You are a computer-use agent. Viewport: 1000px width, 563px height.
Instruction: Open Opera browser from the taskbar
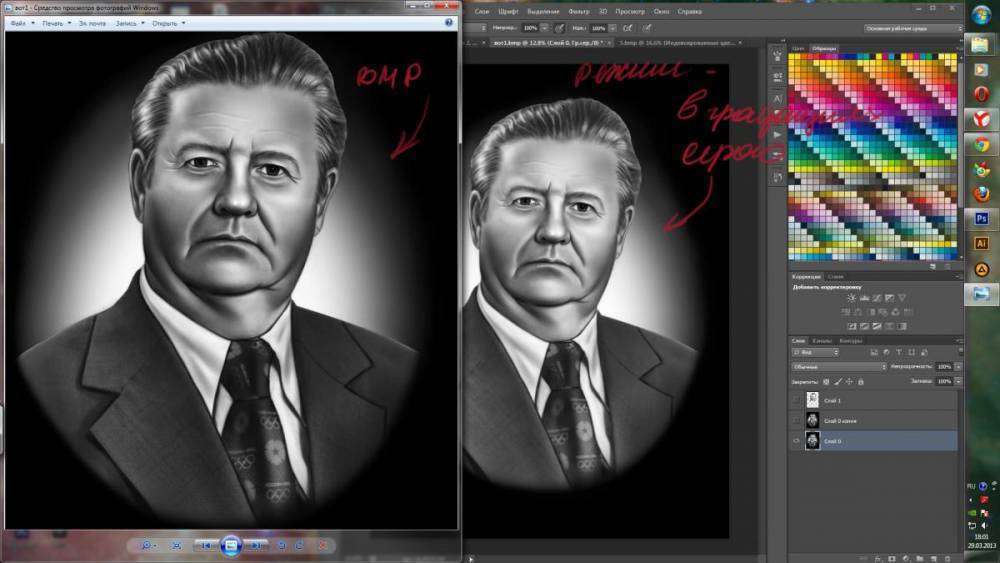(981, 93)
